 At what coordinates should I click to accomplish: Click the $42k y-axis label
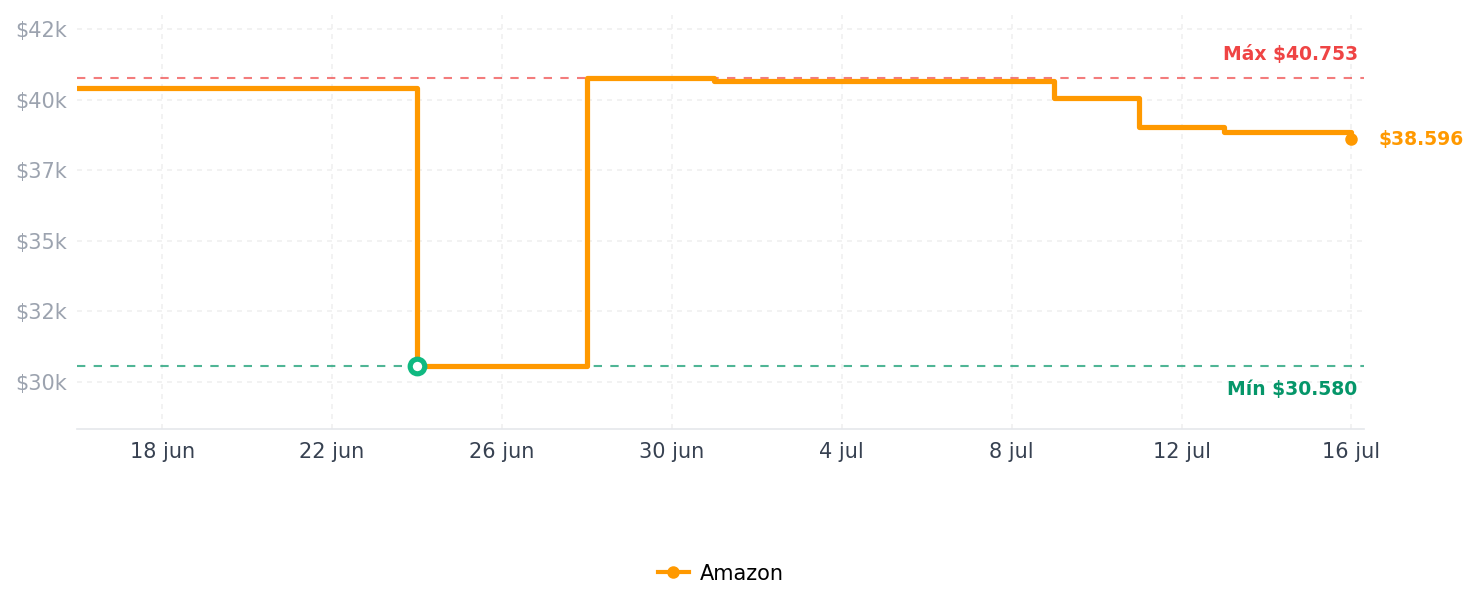point(41,30)
